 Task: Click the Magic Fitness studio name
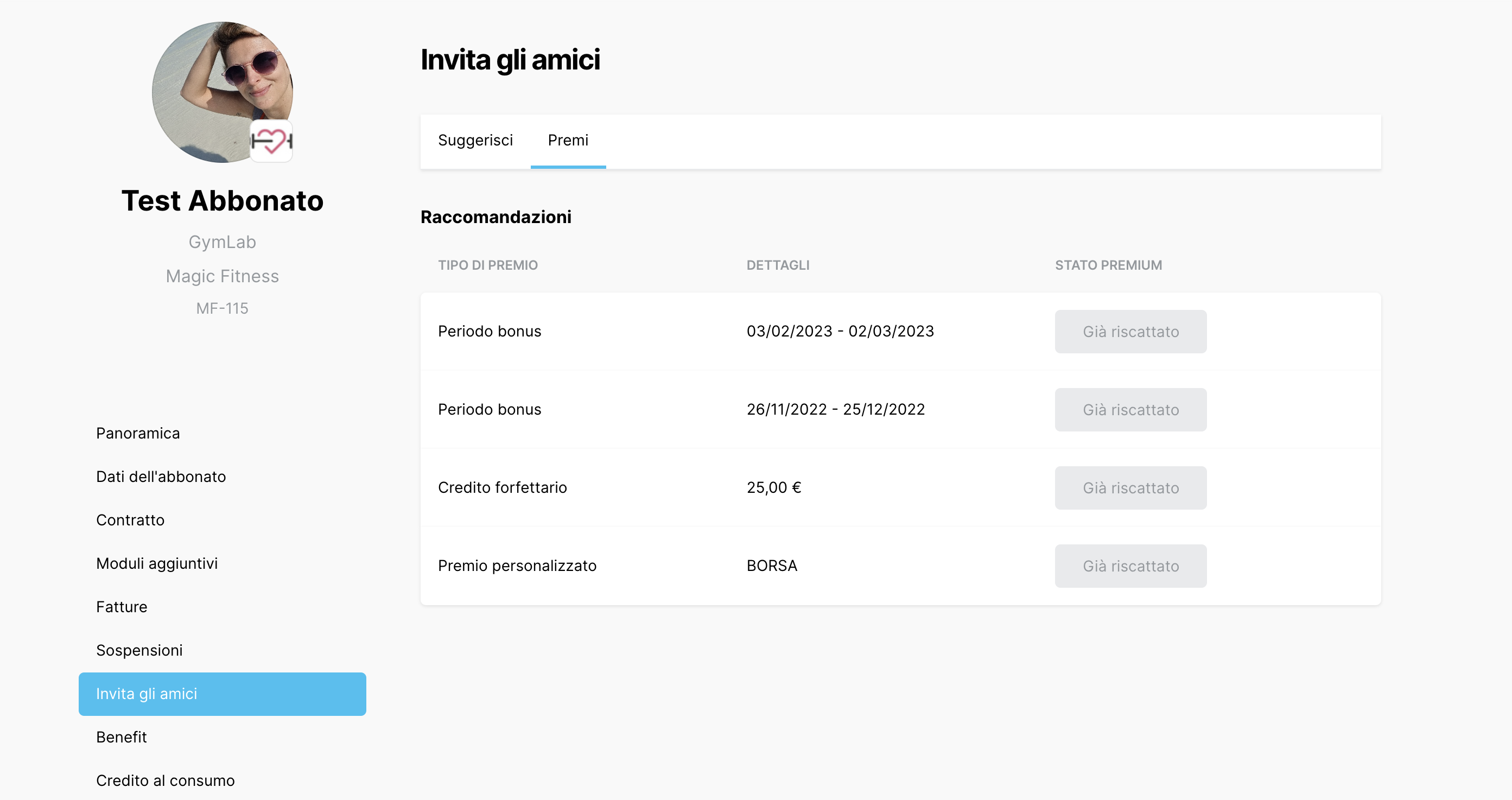[x=223, y=276]
